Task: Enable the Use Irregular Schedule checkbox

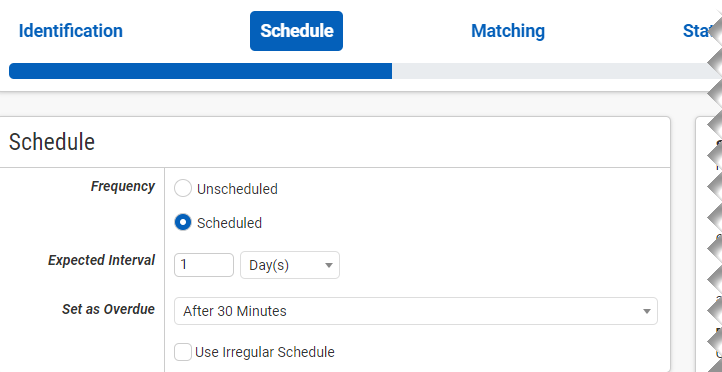Action: coord(183,353)
